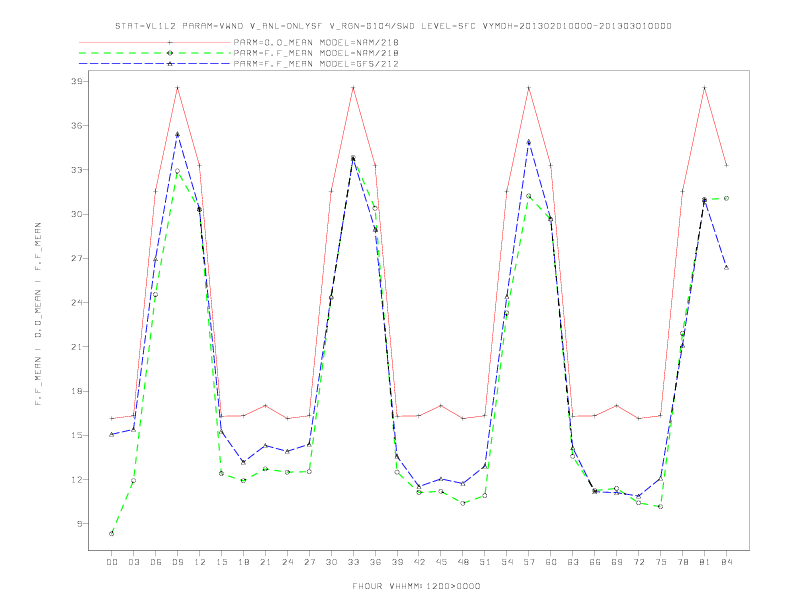Click x-axis forecast hour label 81

click(x=705, y=562)
